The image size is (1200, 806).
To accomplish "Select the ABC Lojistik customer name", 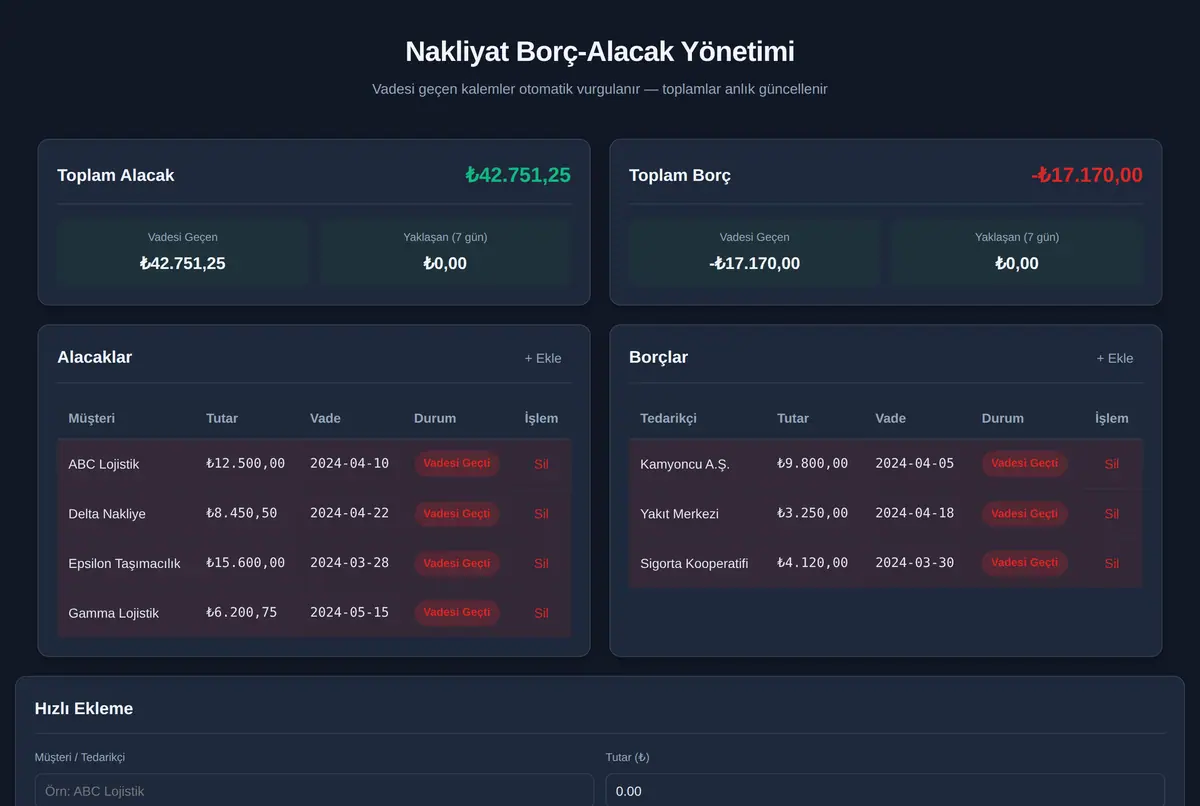I will click(x=104, y=464).
